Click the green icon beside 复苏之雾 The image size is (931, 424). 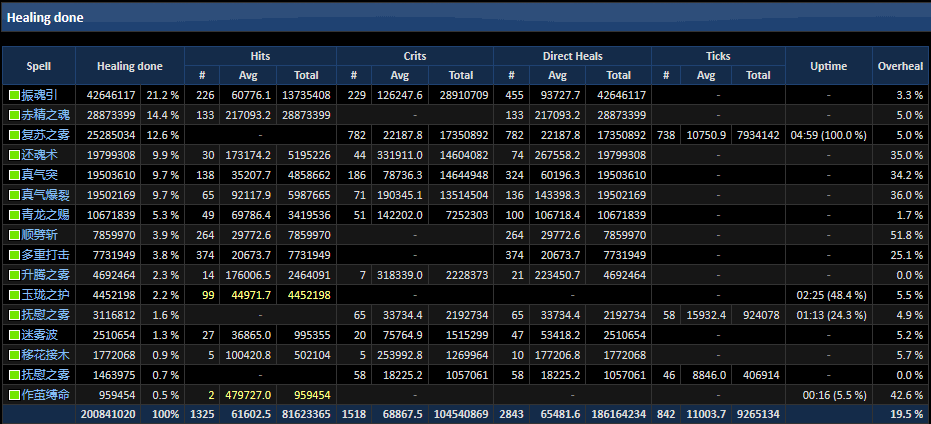pos(14,135)
